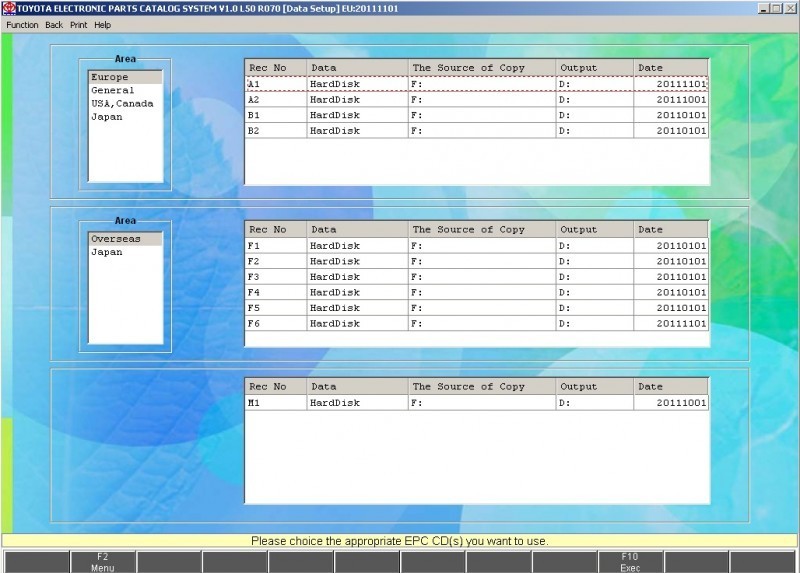The height and width of the screenshot is (573, 800).
Task: Click date 20111101 in row F6
Action: pyautogui.click(x=671, y=323)
